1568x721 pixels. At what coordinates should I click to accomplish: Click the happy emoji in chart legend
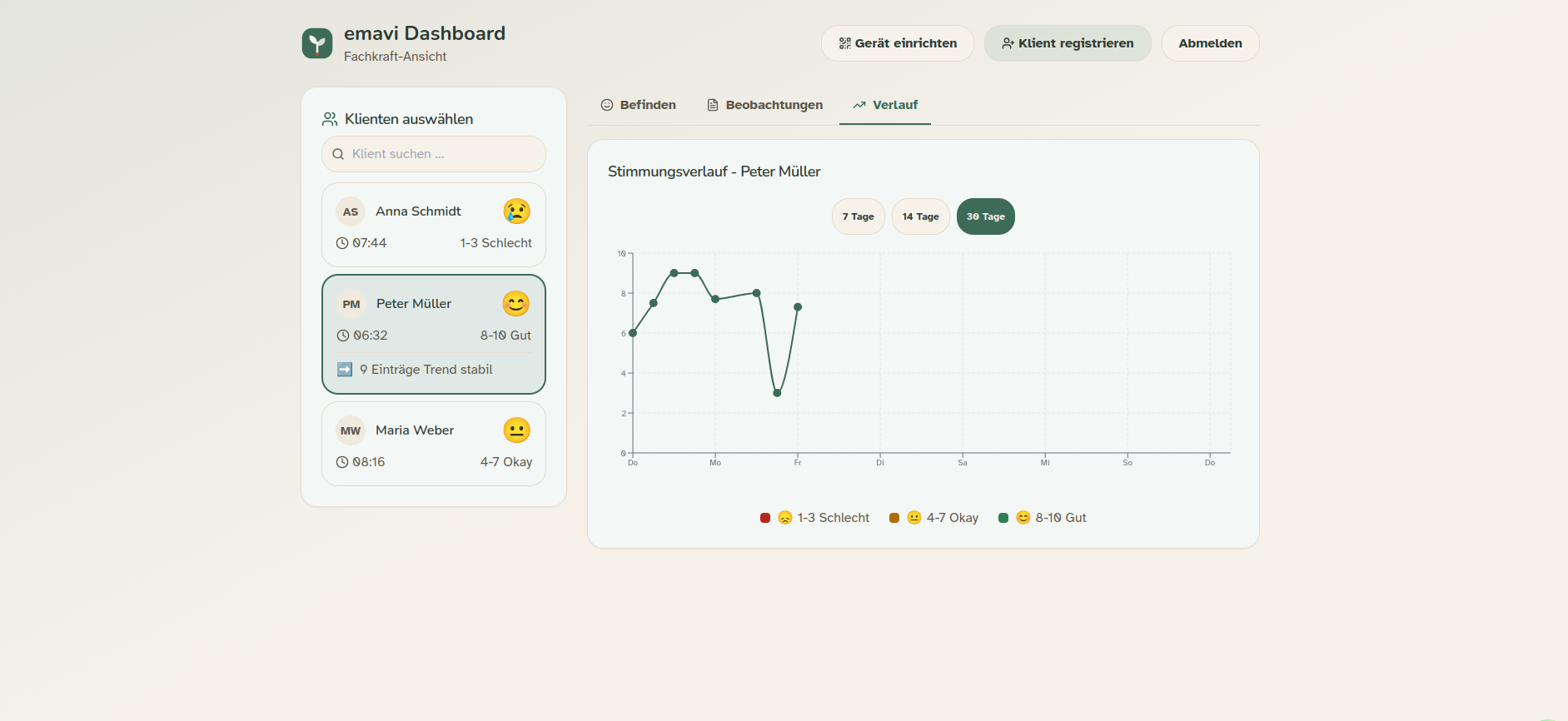coord(1023,518)
